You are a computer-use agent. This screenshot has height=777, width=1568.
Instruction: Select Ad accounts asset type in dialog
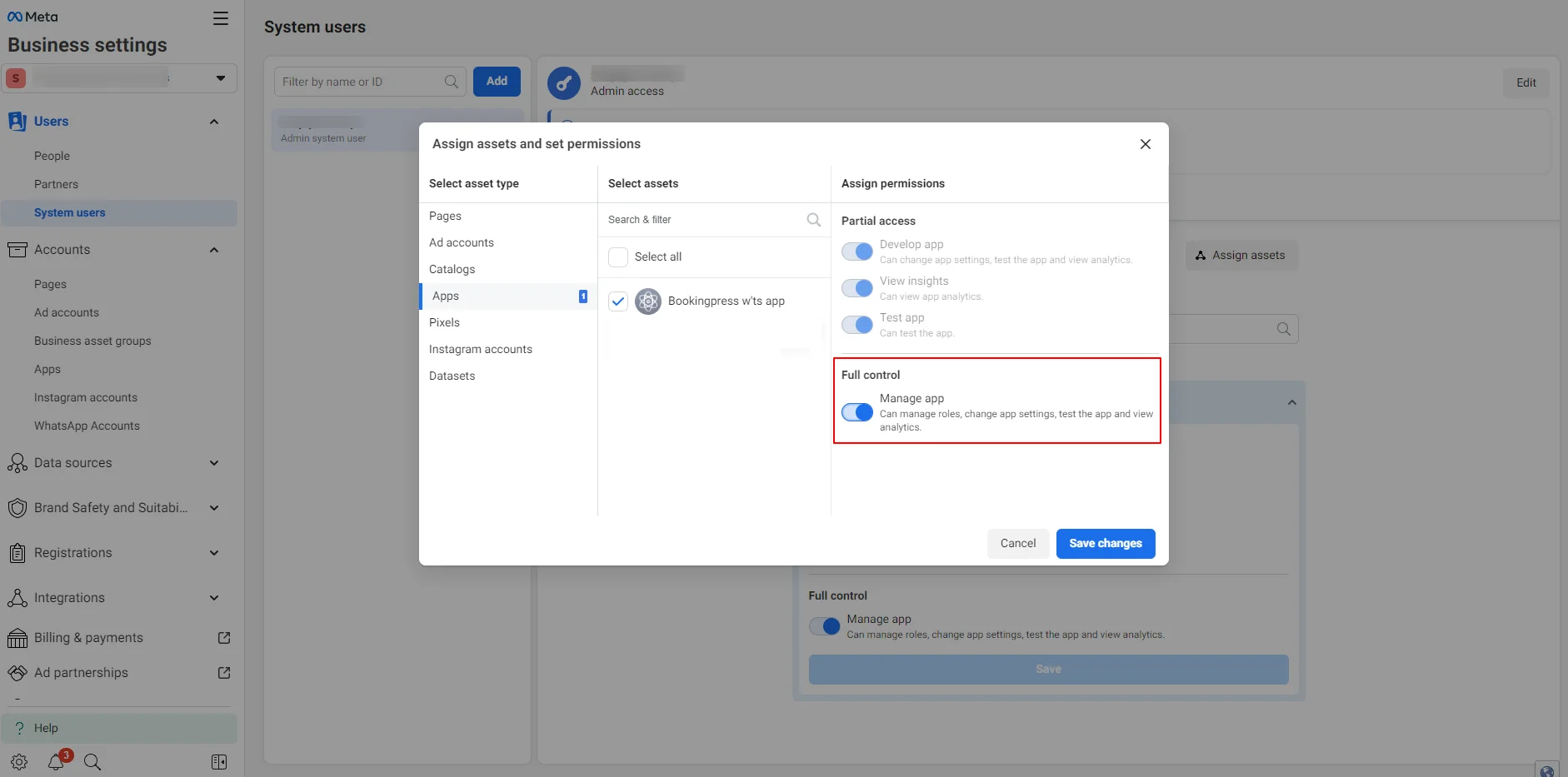[462, 242]
